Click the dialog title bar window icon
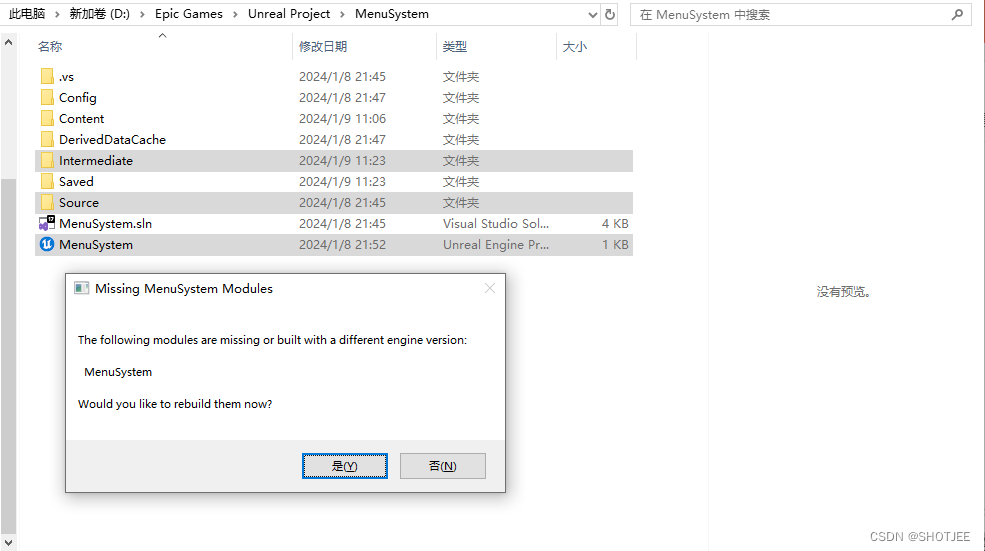 click(82, 288)
